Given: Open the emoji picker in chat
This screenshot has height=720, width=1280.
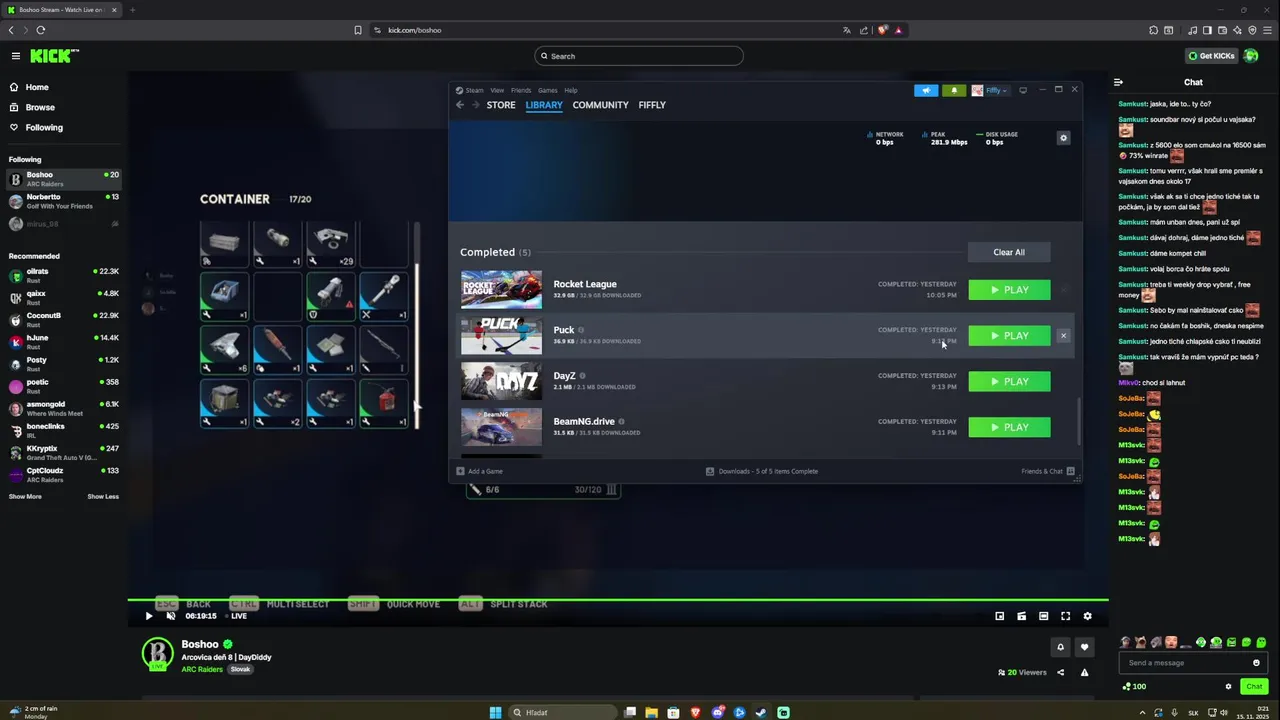Looking at the screenshot, I should [1256, 663].
